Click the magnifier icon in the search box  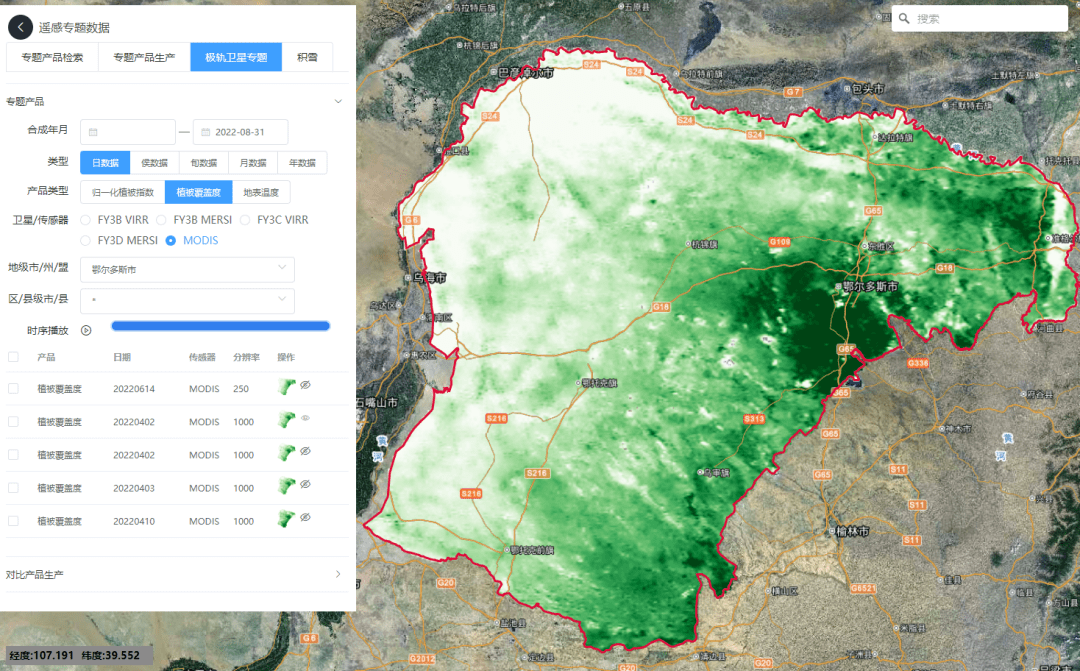coord(904,19)
